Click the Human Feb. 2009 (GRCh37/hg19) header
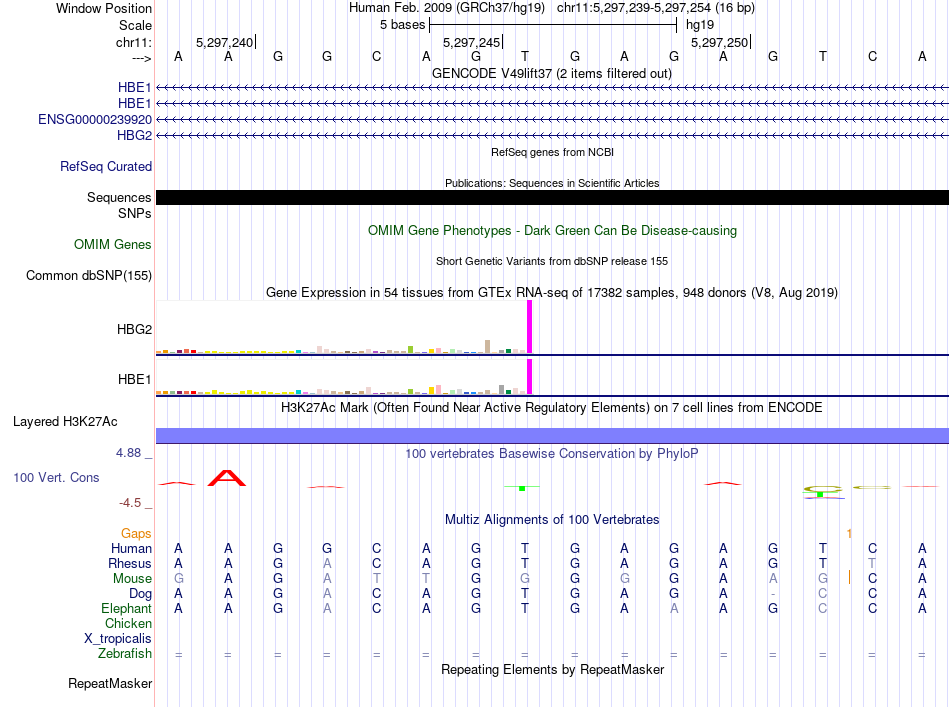This screenshot has height=707, width=950. 447,8
